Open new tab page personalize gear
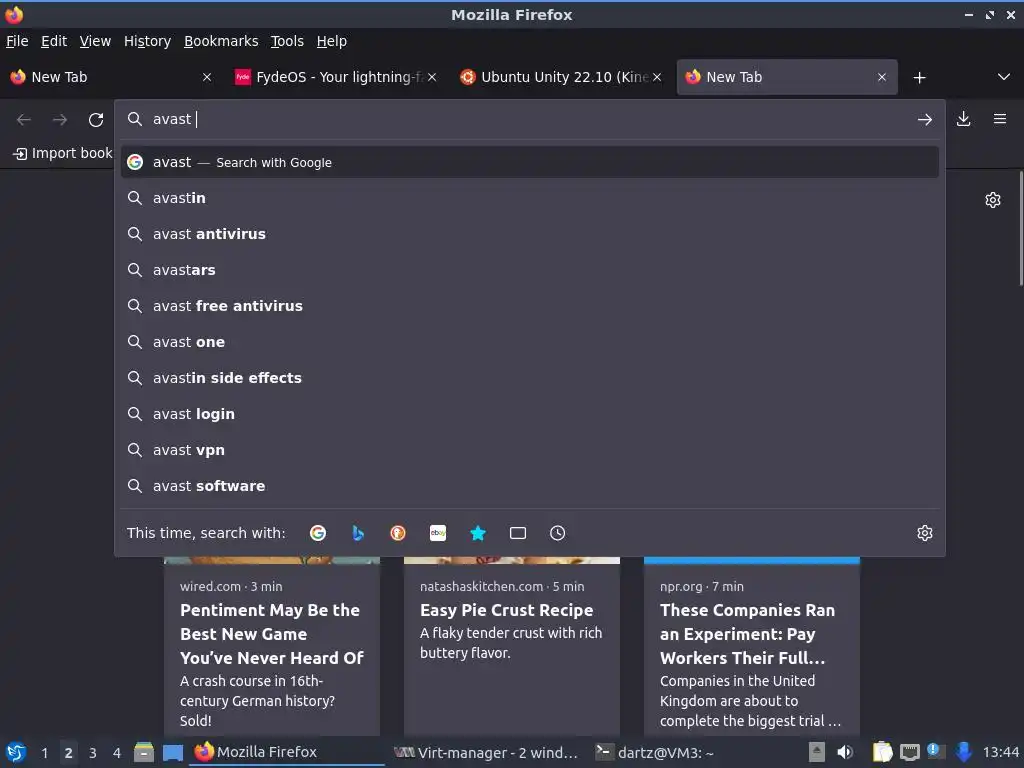Screen dimensions: 1024x768 pyautogui.click(x=993, y=200)
